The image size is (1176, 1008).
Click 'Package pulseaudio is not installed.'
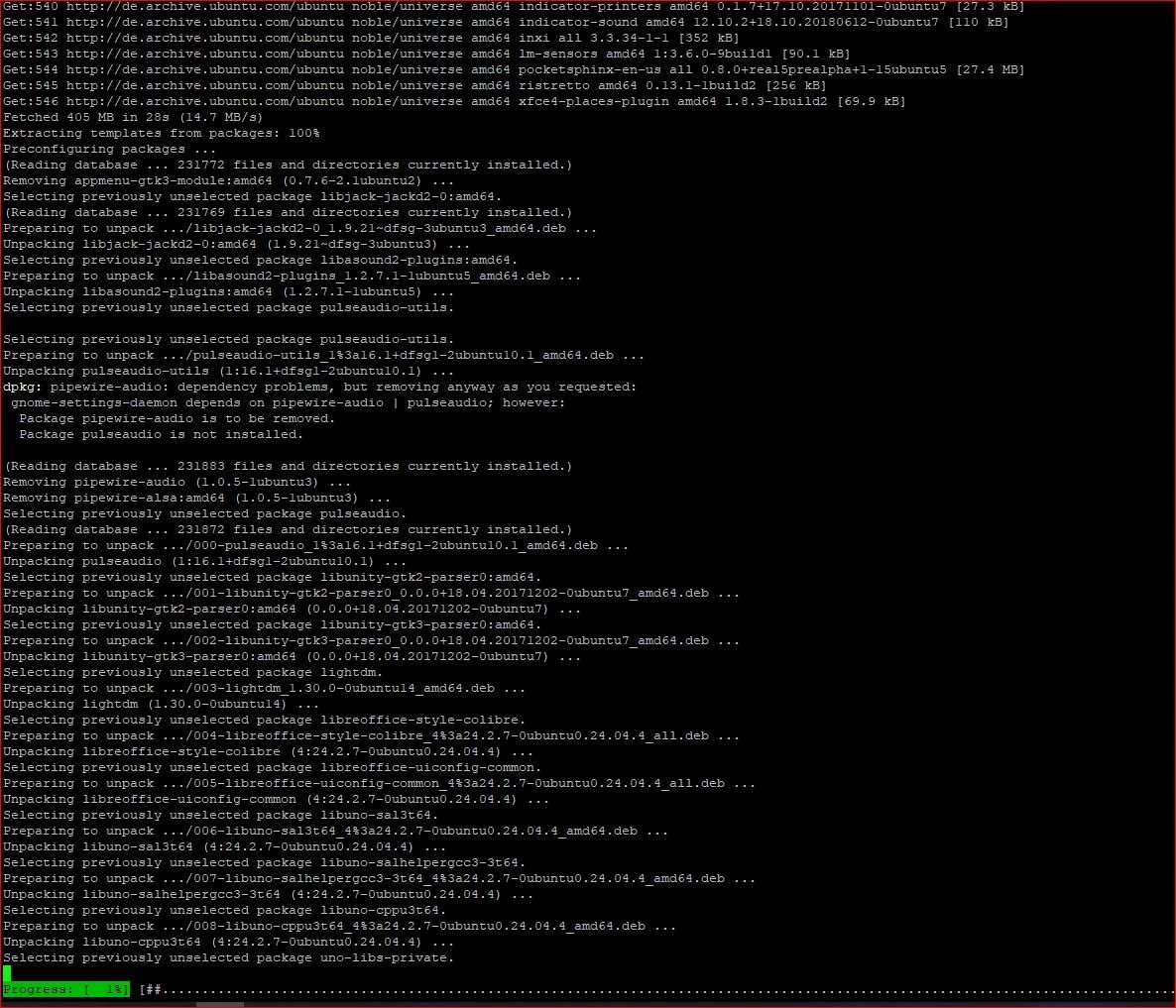(162, 435)
